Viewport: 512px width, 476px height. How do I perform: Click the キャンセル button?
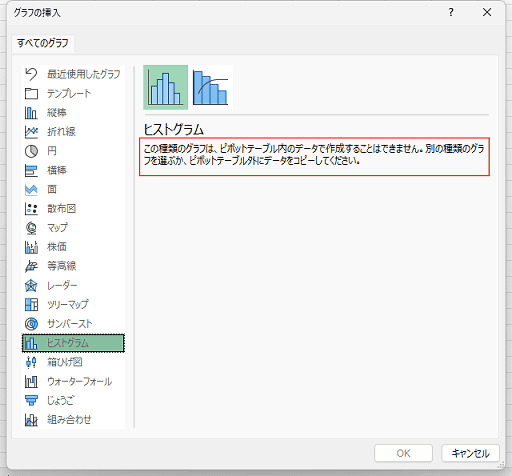tap(470, 453)
